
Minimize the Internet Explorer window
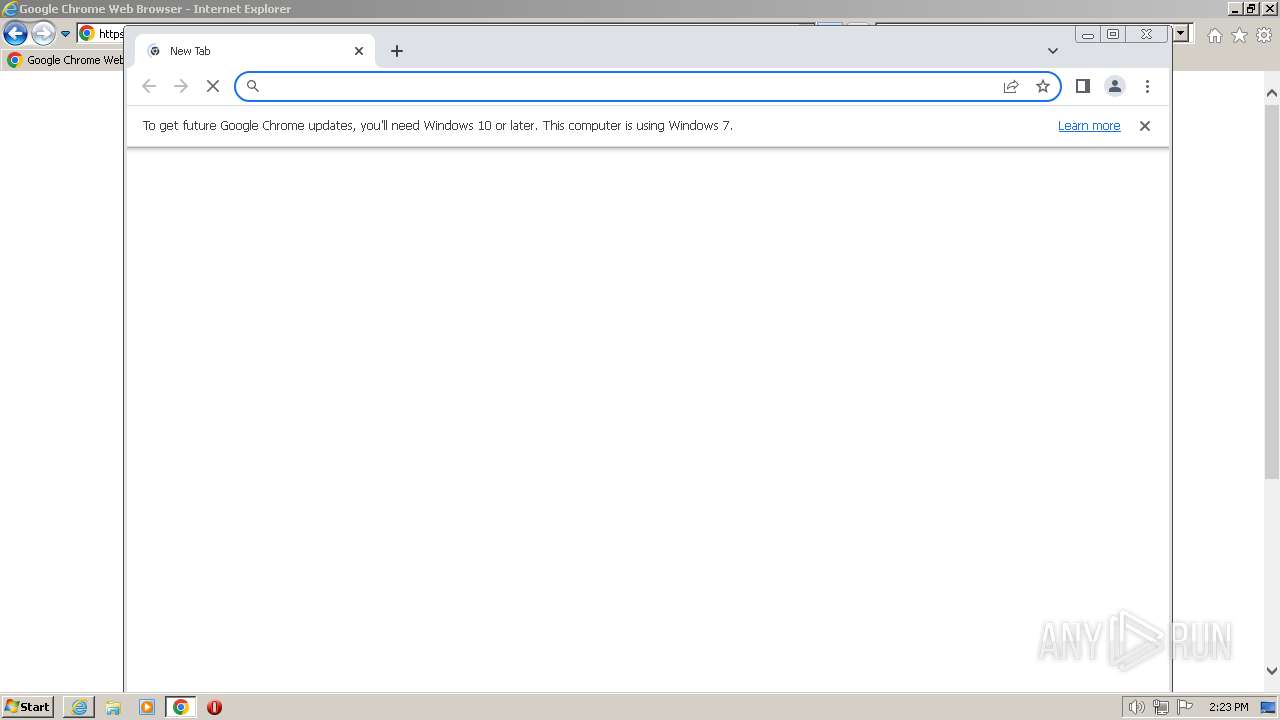pos(1235,9)
